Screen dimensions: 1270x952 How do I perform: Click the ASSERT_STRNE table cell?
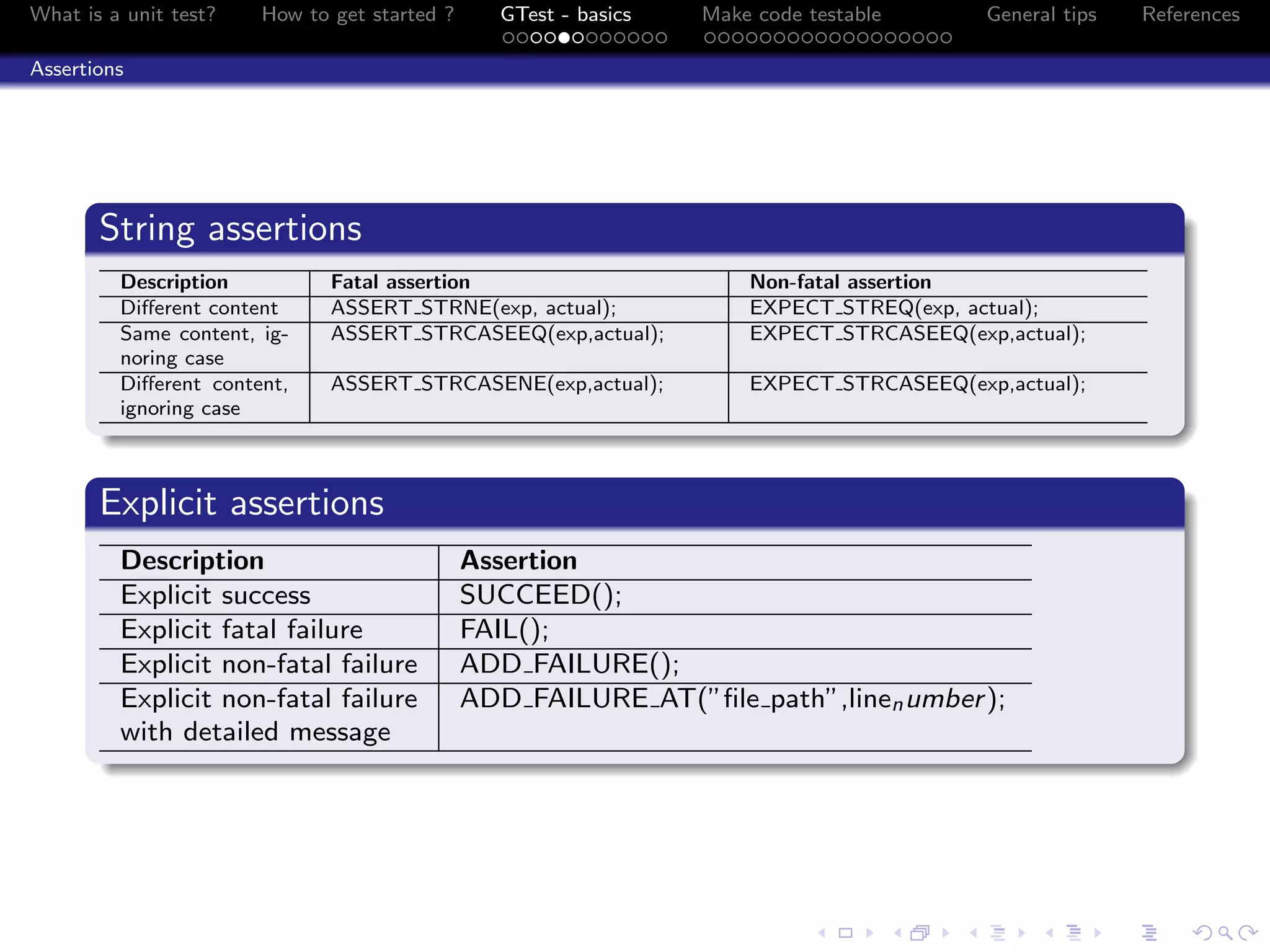(473, 308)
